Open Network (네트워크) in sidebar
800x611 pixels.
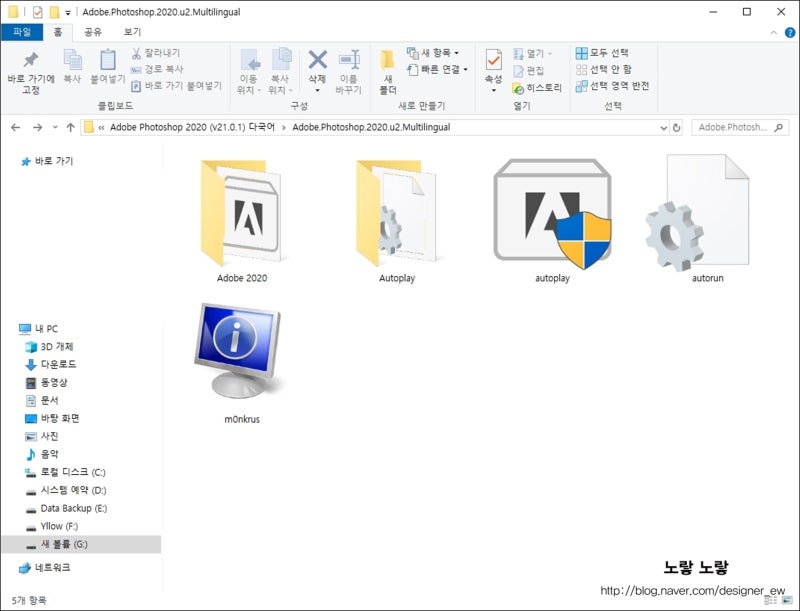pyautogui.click(x=44, y=567)
